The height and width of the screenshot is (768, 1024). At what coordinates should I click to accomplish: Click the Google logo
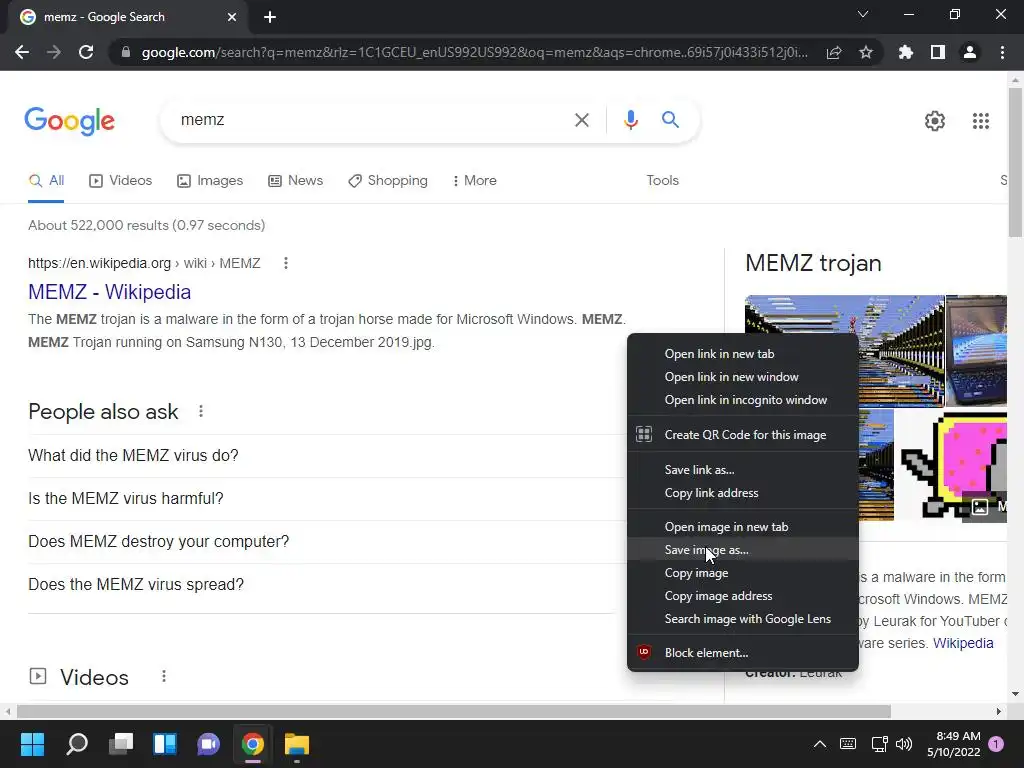coord(69,121)
